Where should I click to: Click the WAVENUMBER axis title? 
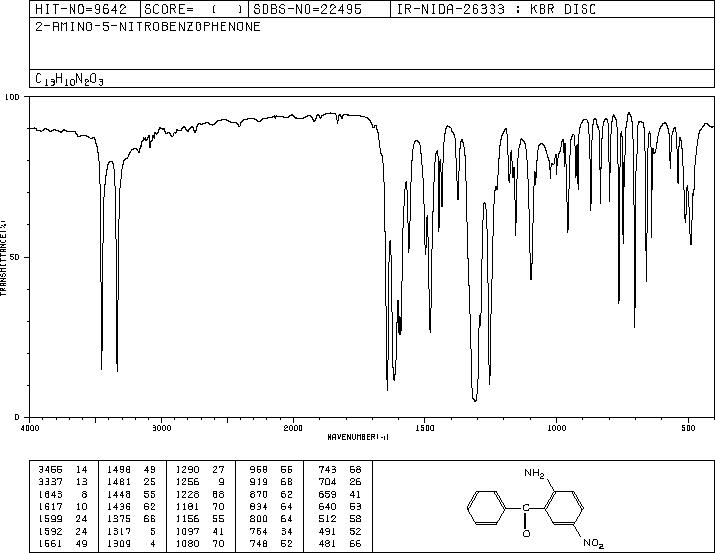[x=358, y=437]
